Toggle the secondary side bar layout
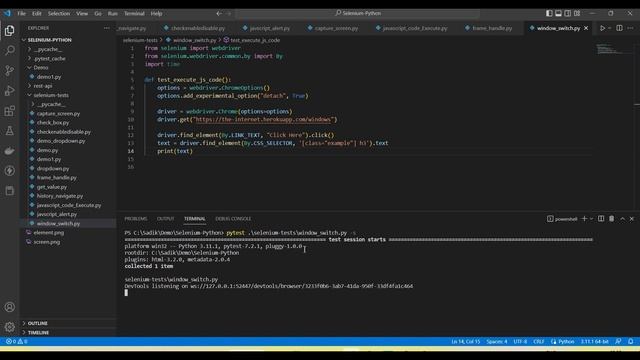This screenshot has width=640, height=360. click(568, 13)
